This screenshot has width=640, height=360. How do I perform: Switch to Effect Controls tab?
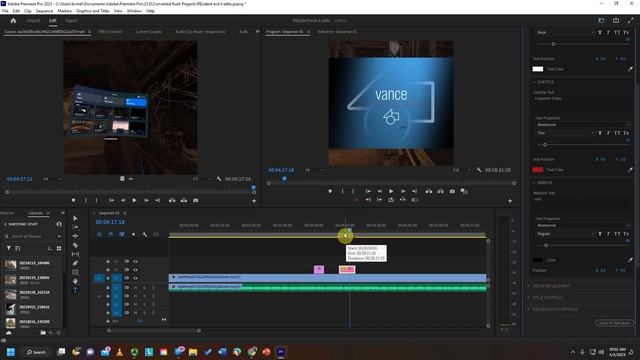[x=110, y=31]
